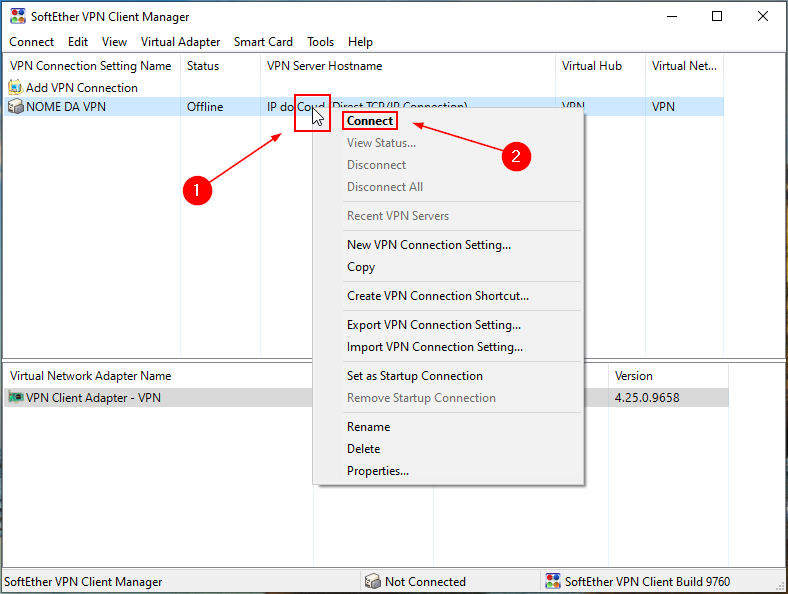Select the Add VPN Connection row text
This screenshot has width=788, height=594.
click(x=82, y=87)
